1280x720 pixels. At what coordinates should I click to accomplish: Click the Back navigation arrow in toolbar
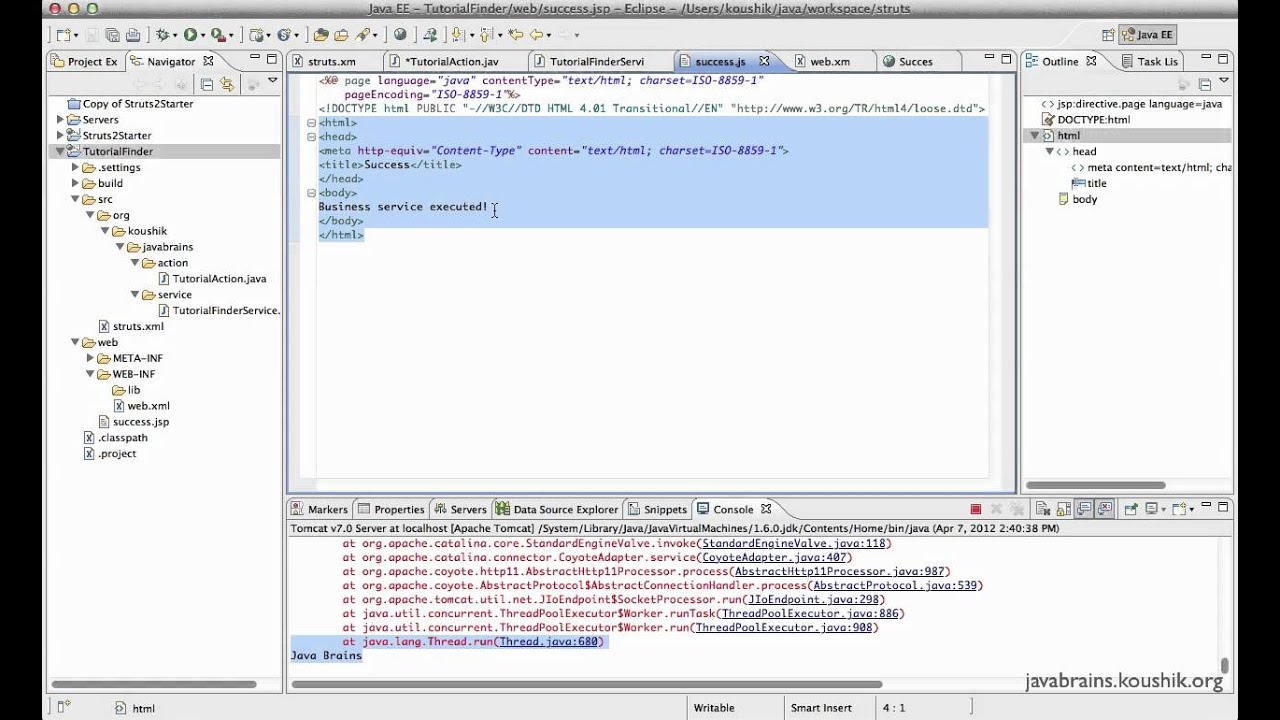click(537, 35)
